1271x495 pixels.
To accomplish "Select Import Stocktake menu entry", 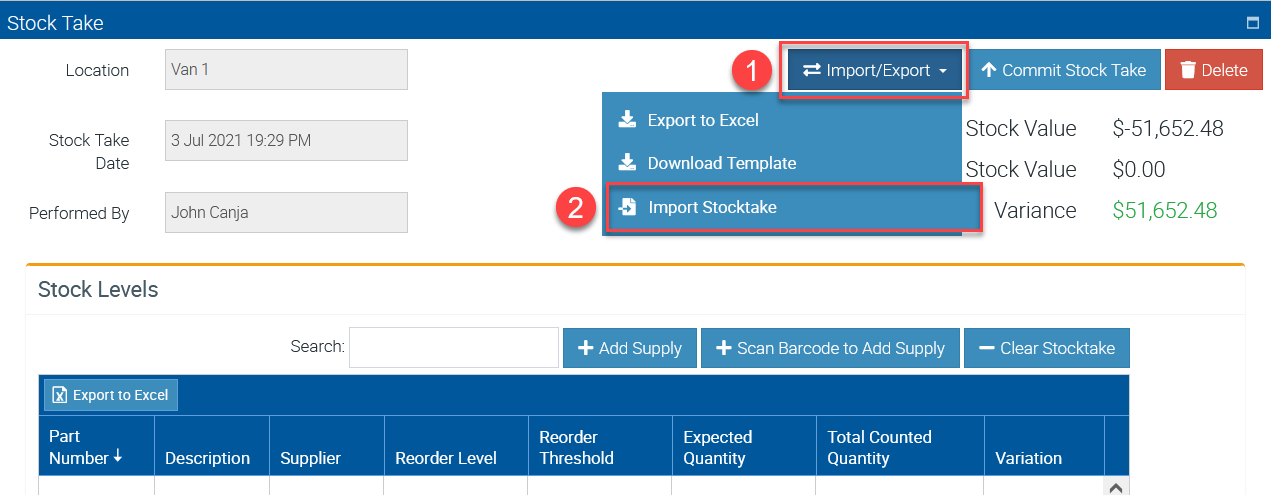I will 711,207.
